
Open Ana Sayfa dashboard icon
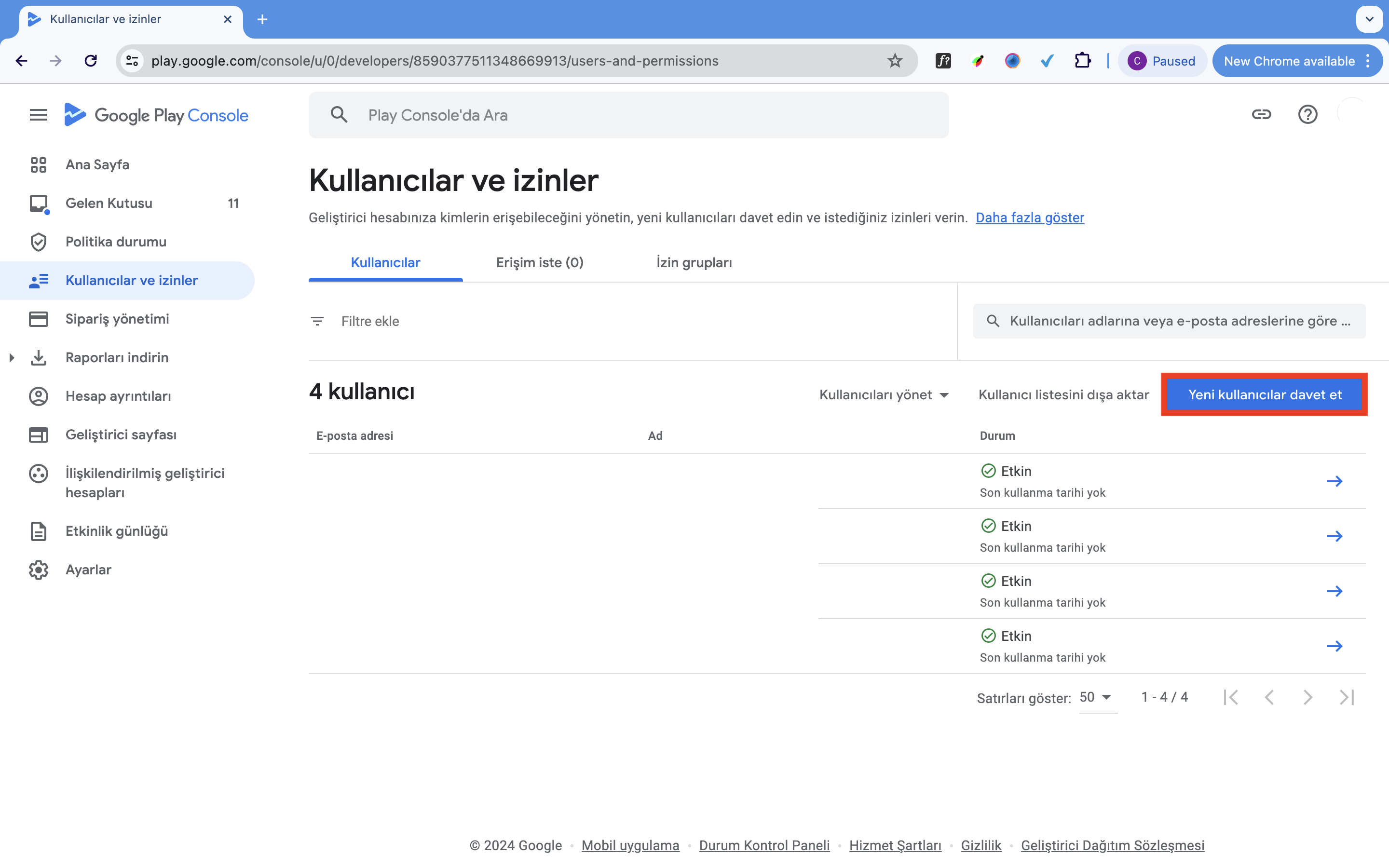coord(39,165)
